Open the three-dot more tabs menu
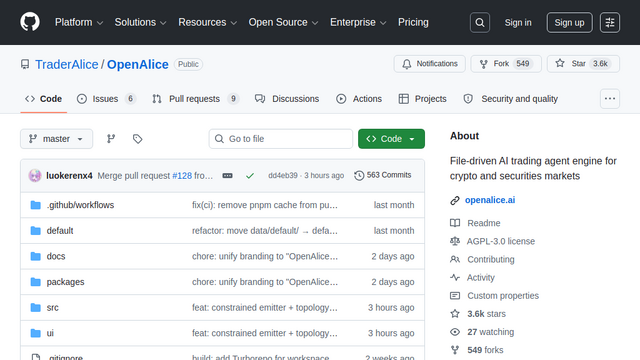This screenshot has height=360, width=640. click(610, 99)
